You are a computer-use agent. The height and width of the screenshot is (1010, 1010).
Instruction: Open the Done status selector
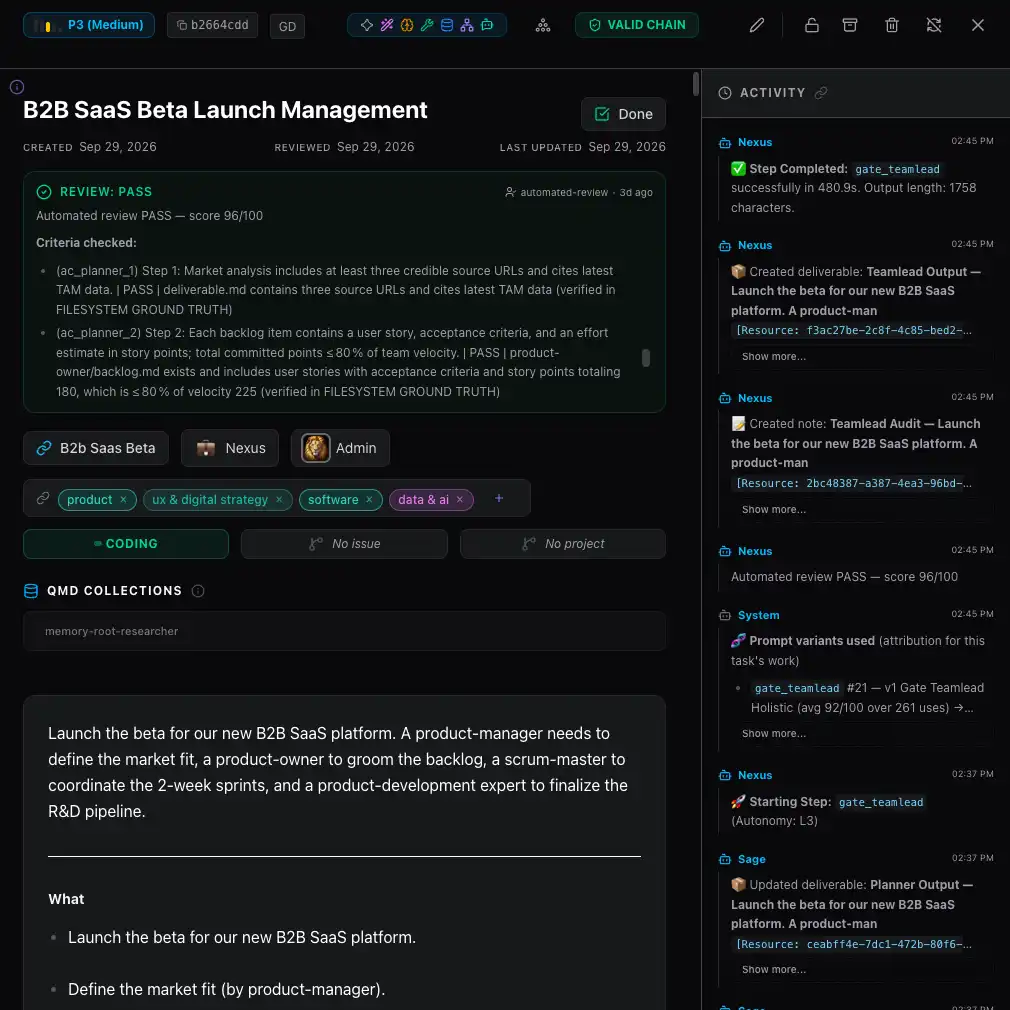tap(623, 114)
